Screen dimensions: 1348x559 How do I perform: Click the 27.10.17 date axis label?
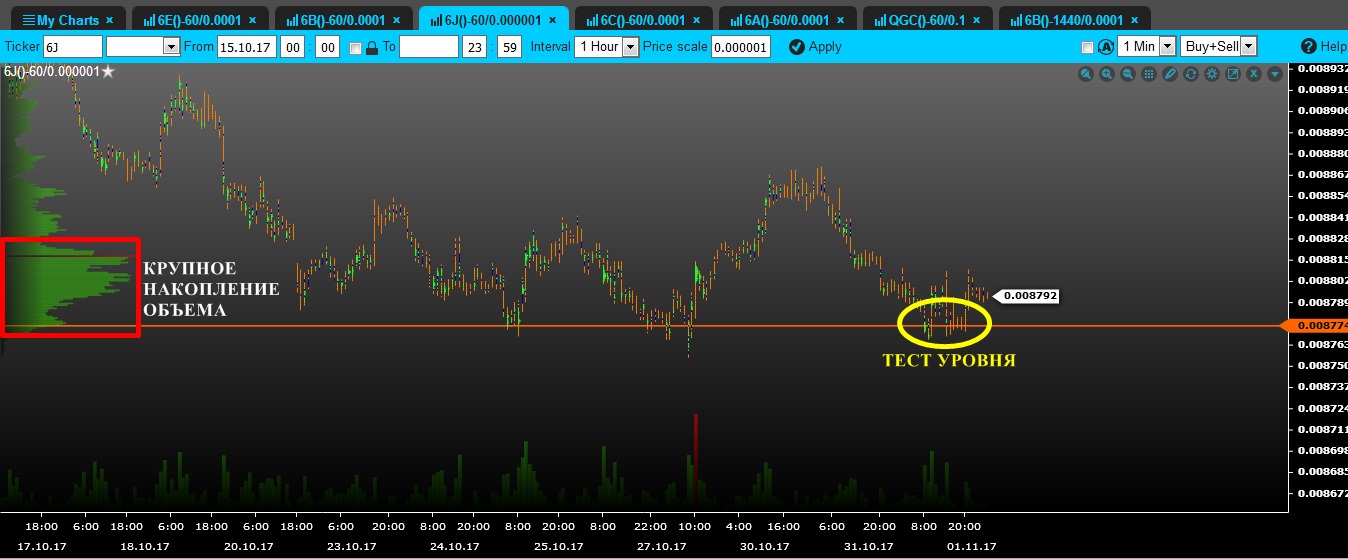[663, 547]
